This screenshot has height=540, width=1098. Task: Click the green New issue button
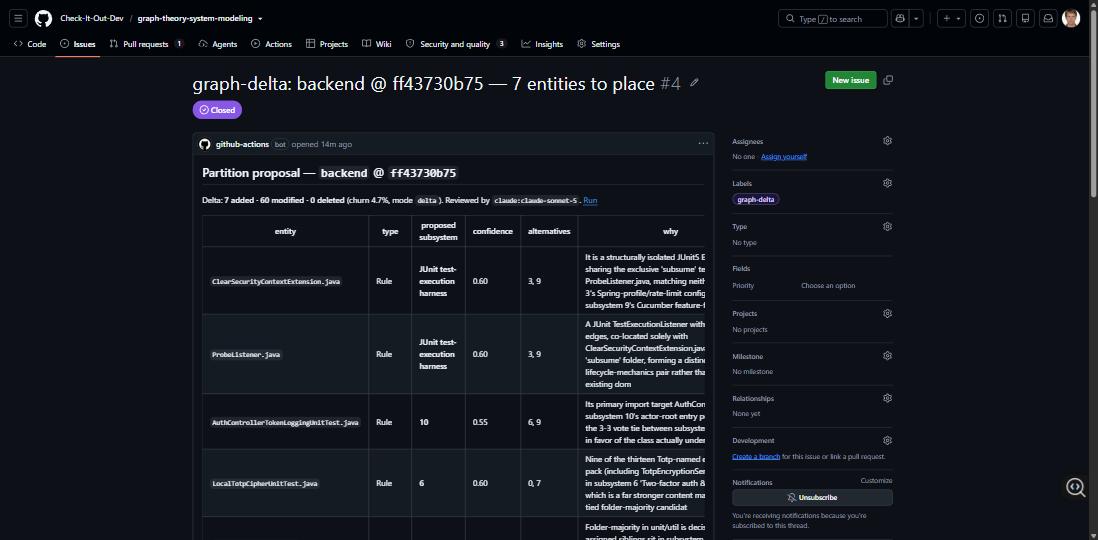point(850,81)
